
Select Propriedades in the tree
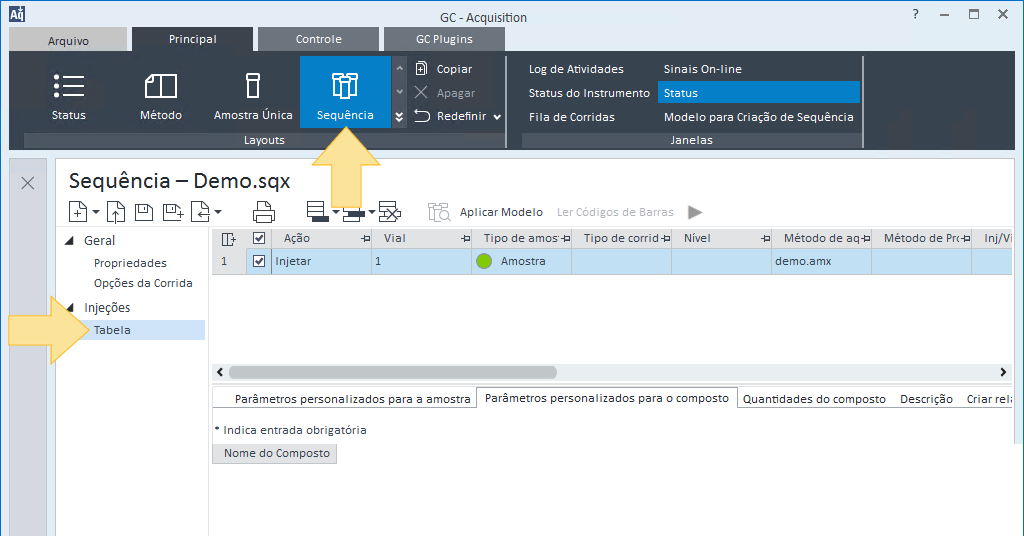tap(130, 262)
